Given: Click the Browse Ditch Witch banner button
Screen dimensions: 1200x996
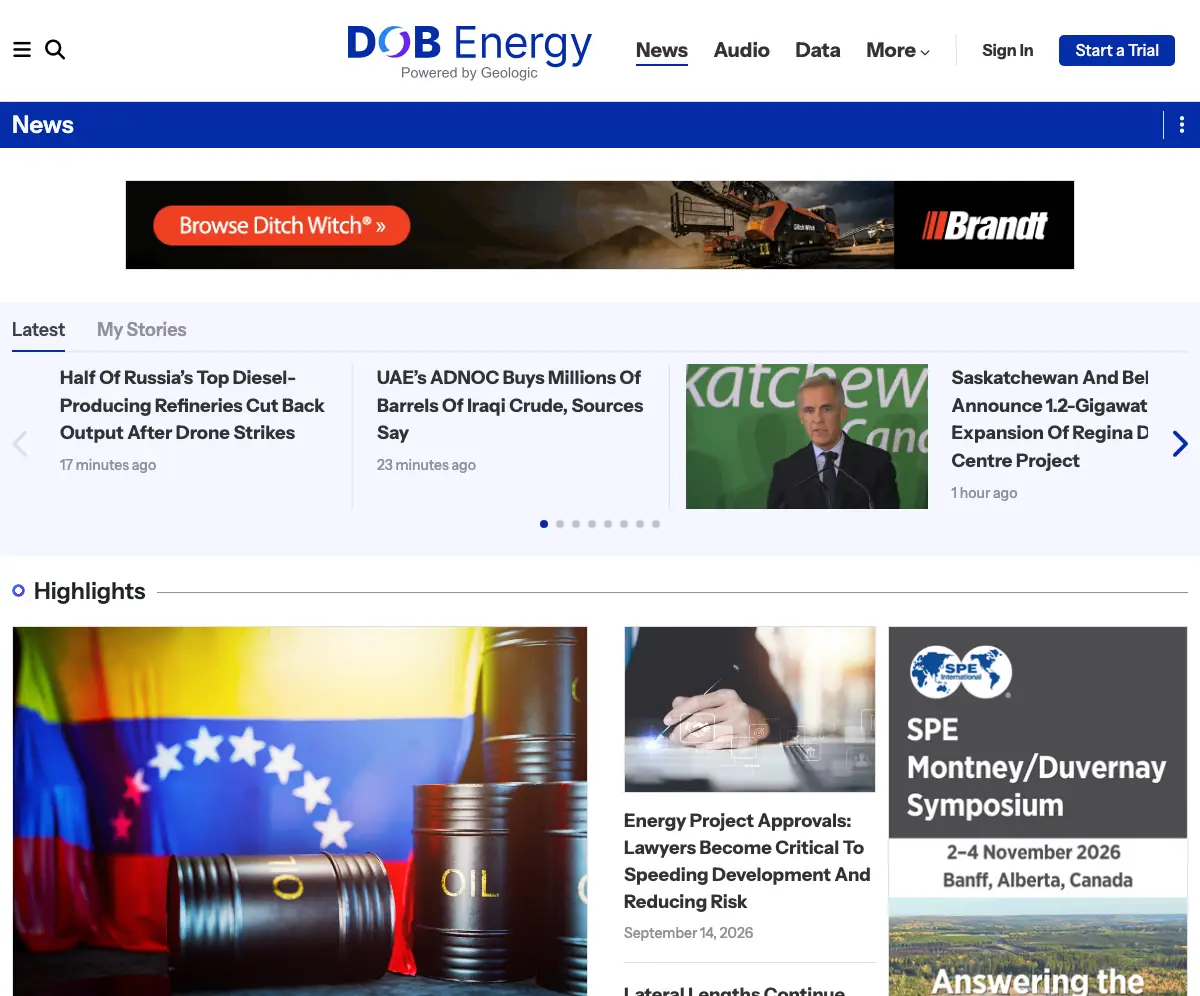Looking at the screenshot, I should point(282,225).
